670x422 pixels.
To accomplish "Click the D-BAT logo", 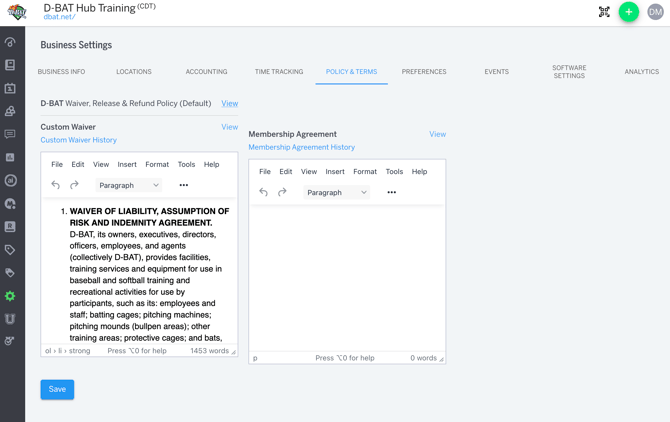I will click(17, 12).
